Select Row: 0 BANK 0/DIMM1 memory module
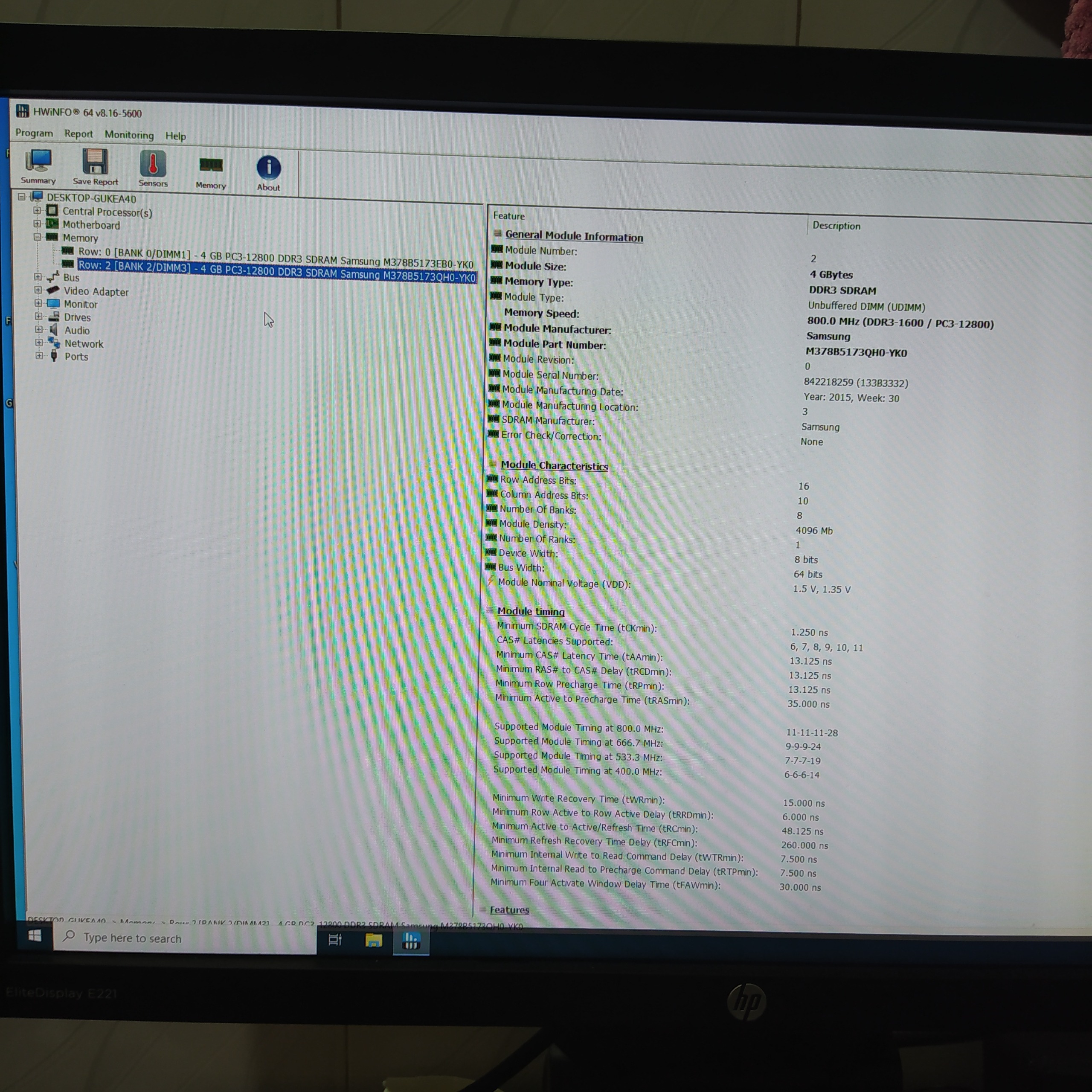The image size is (1092, 1092). 276,258
